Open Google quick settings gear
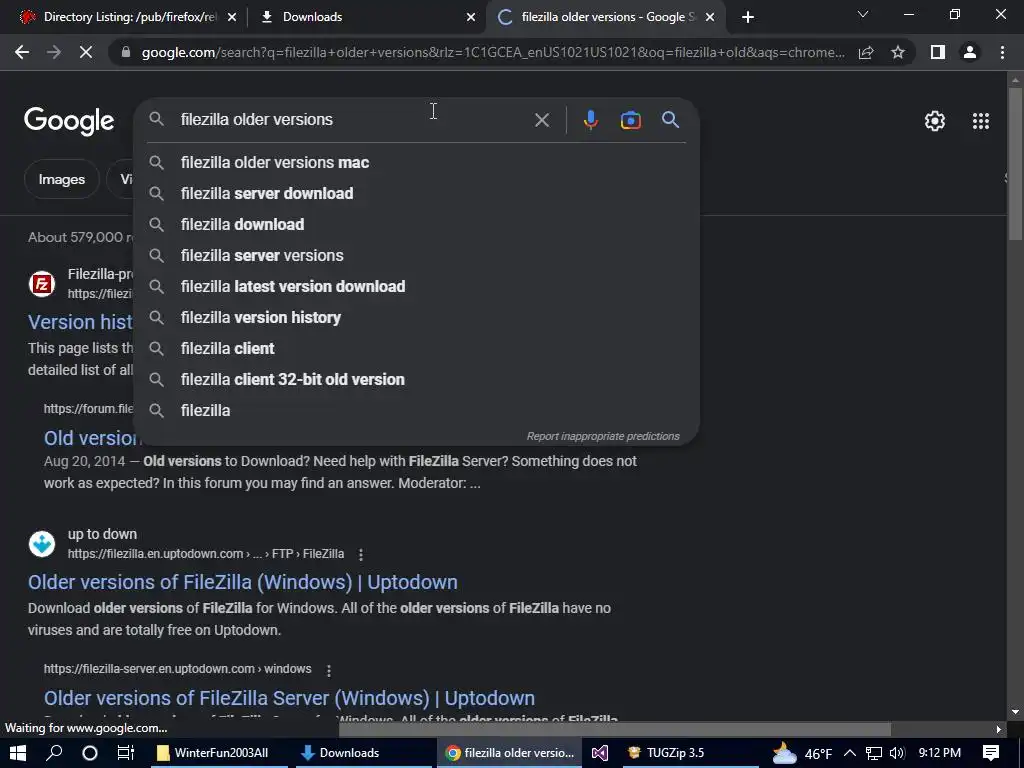The image size is (1024, 768). (935, 121)
